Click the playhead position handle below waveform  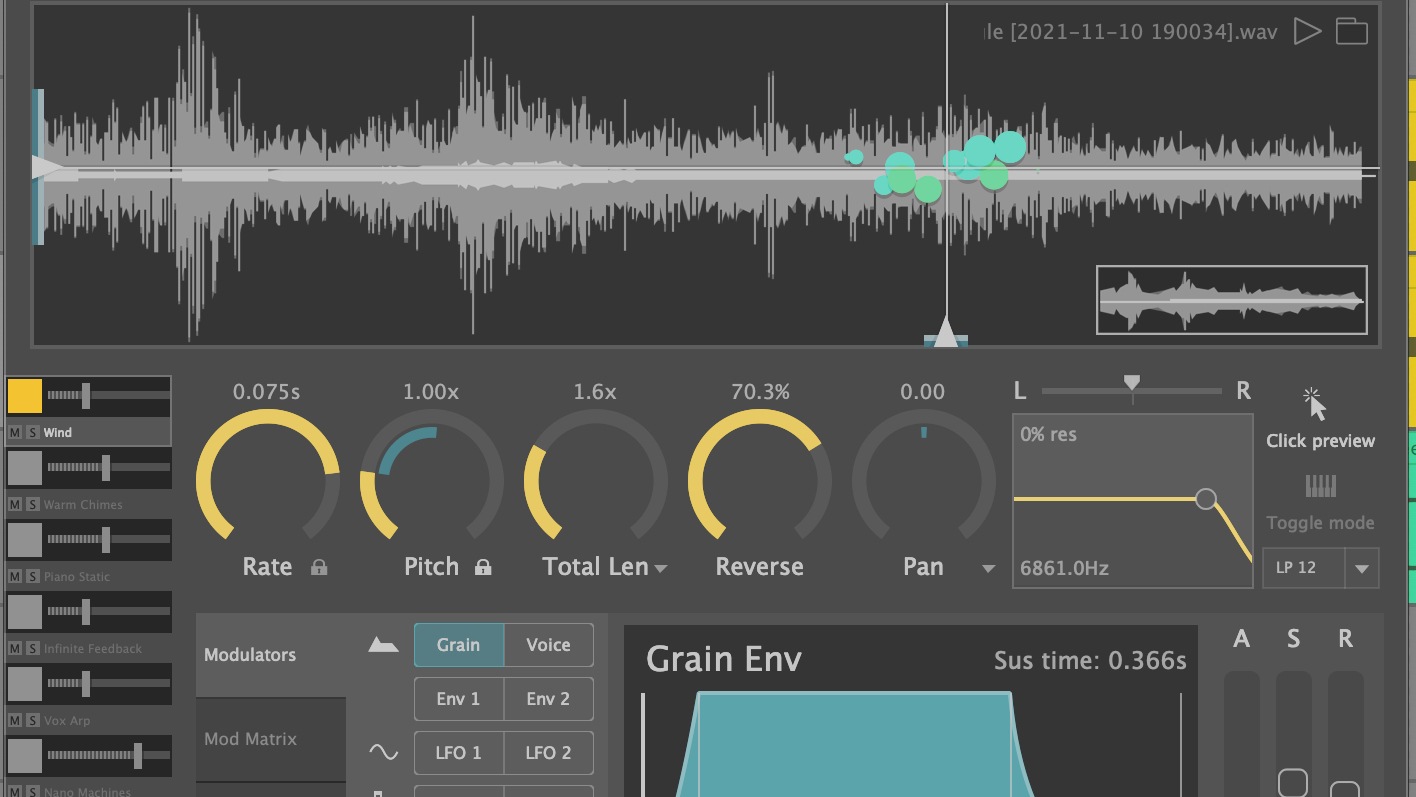coord(946,332)
